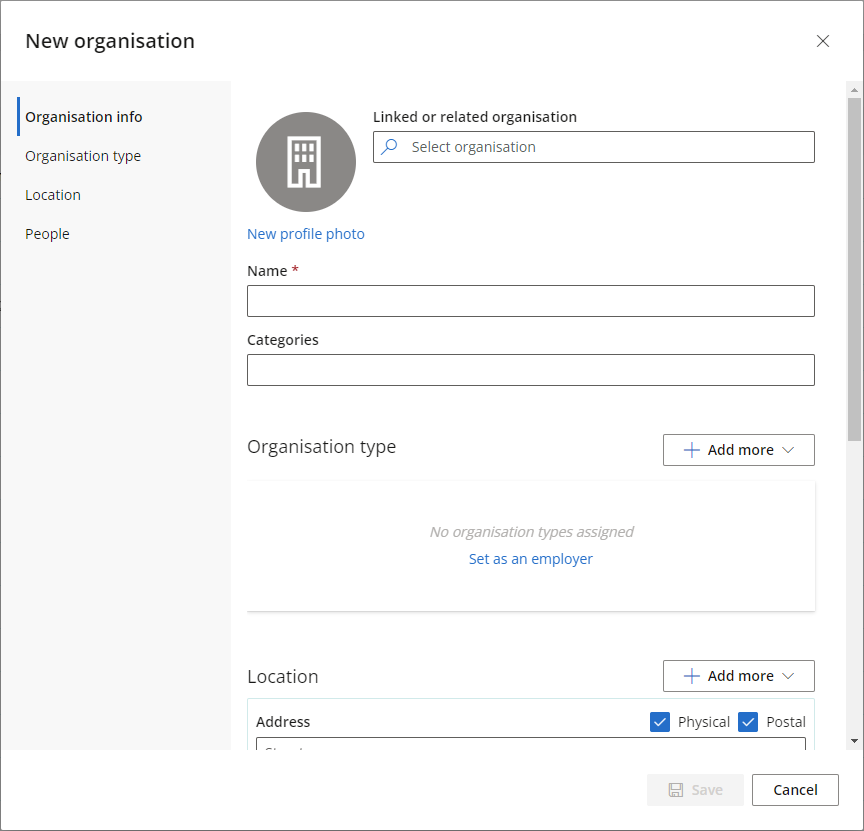Click into the Name input field
This screenshot has width=864, height=831.
(531, 301)
